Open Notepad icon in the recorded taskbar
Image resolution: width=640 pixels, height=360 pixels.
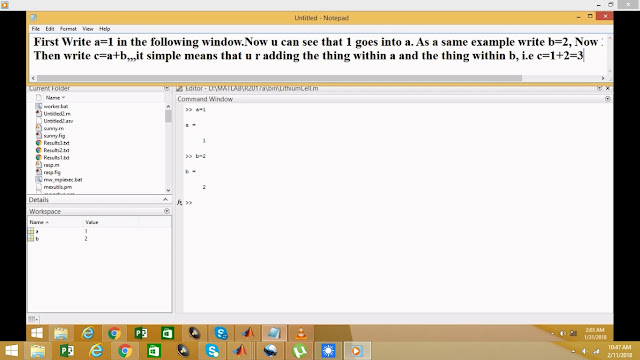(274, 333)
